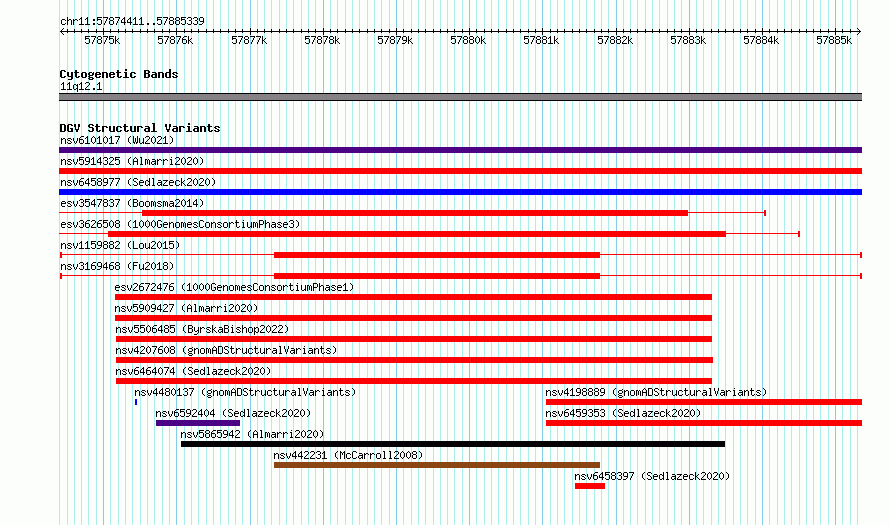Open nsv6592404 (Sedlazeck2020) label

233,413
